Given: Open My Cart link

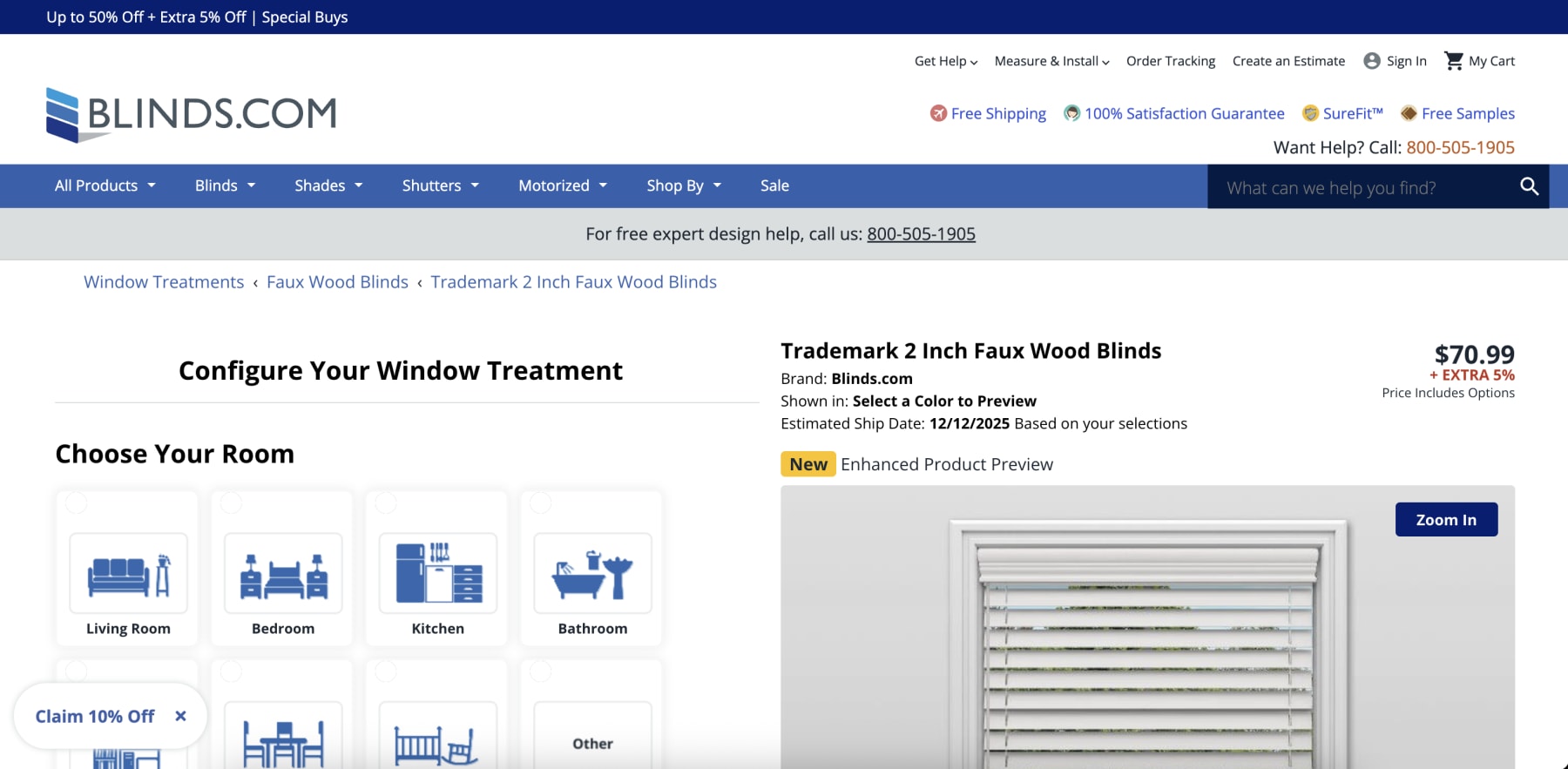Looking at the screenshot, I should point(1491,61).
